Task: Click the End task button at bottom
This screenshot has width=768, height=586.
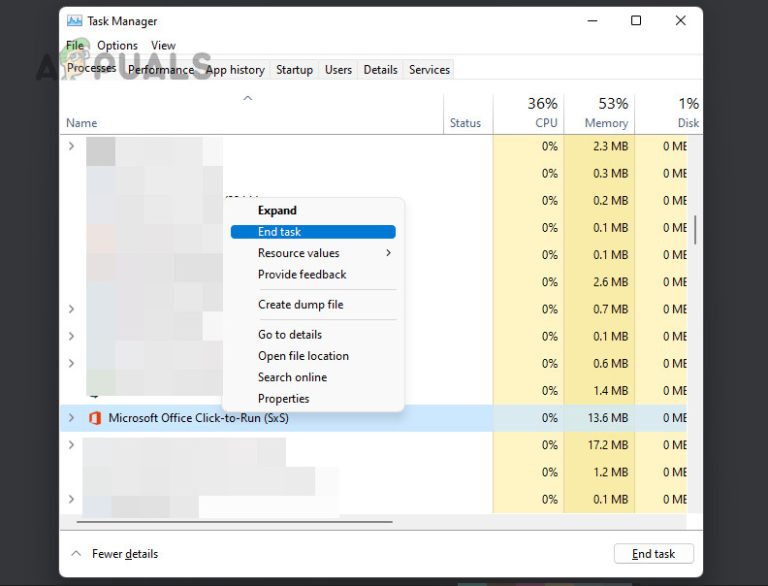Action: (x=653, y=554)
